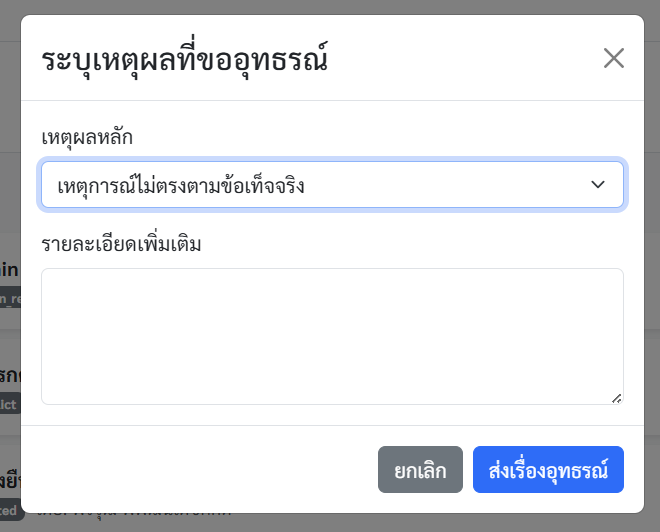
Task: Click the blank area below the details text area
Action: [x=332, y=415]
